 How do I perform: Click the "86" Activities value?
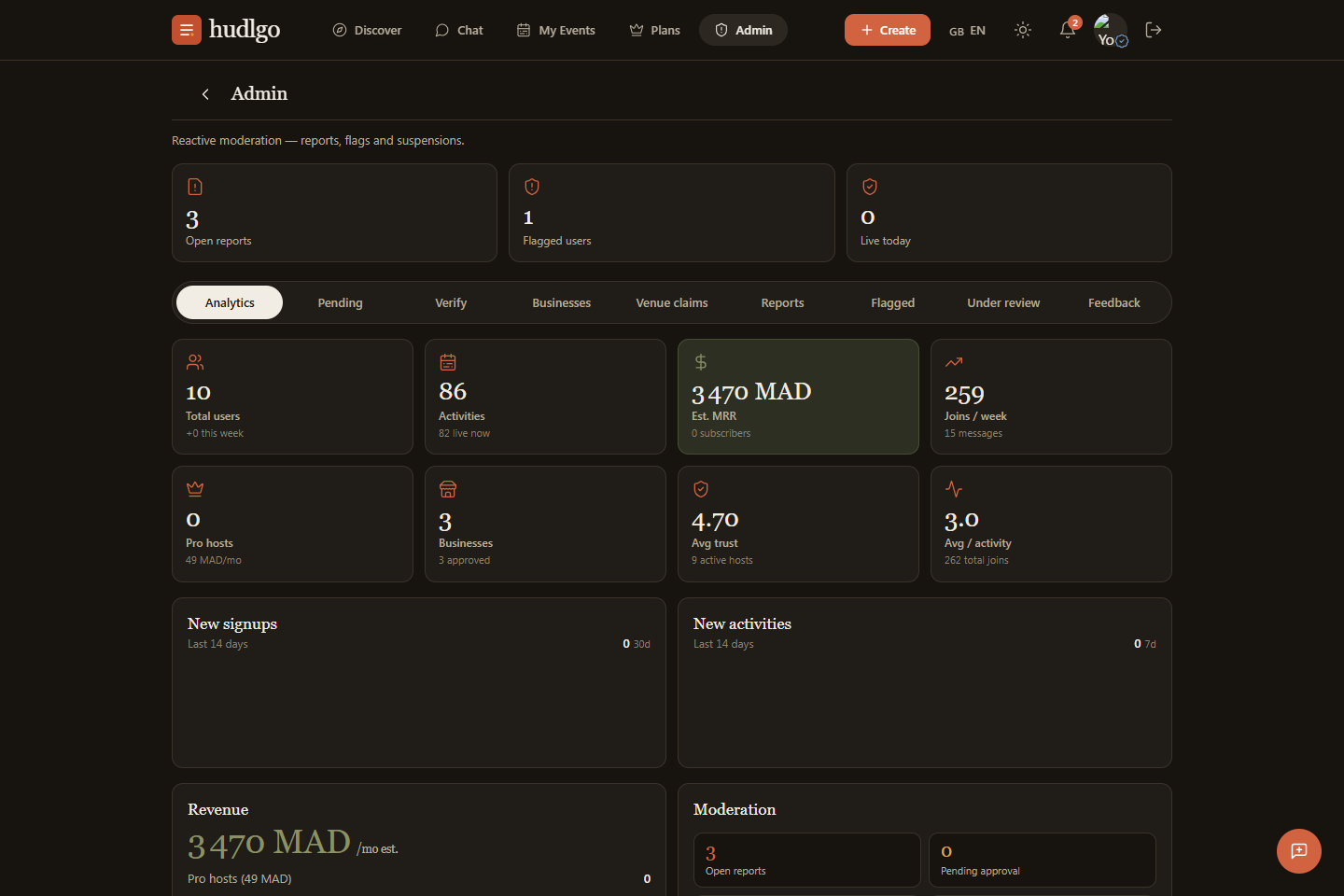453,392
